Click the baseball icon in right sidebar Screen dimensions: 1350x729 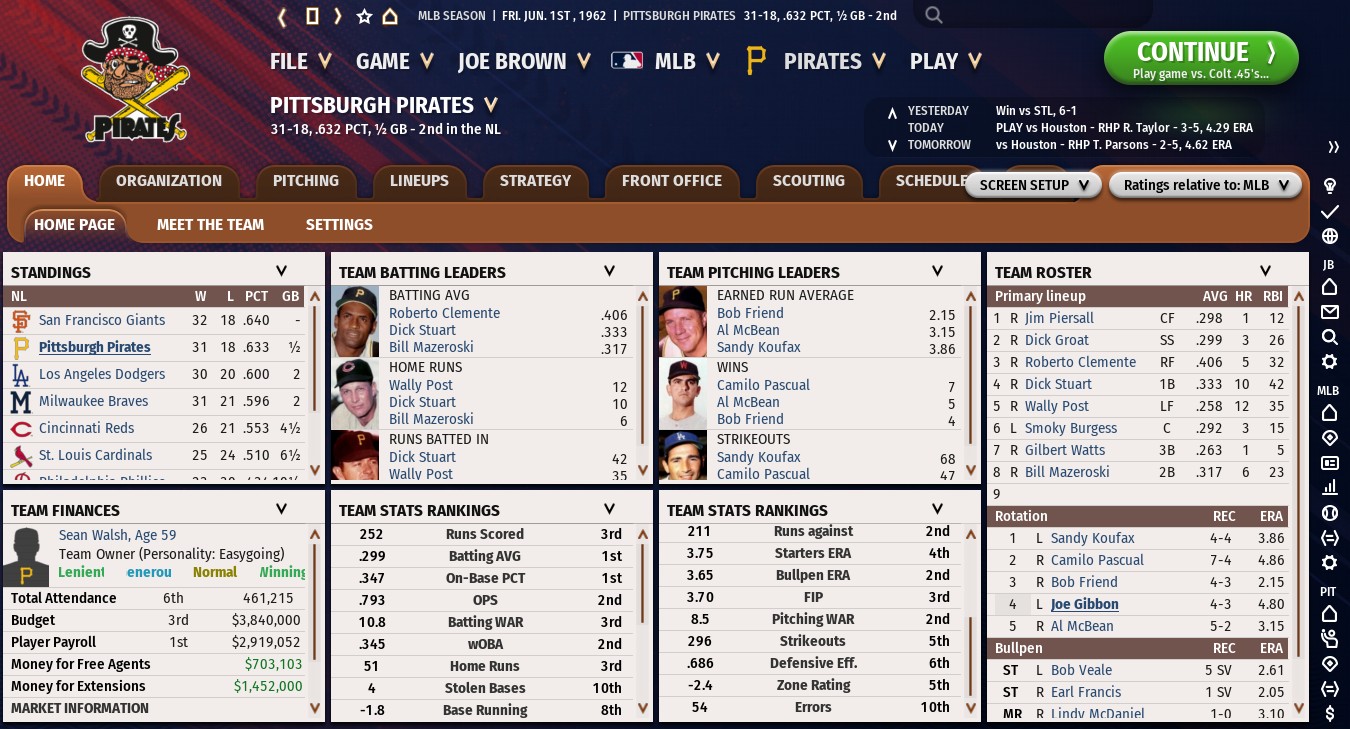coord(1330,513)
